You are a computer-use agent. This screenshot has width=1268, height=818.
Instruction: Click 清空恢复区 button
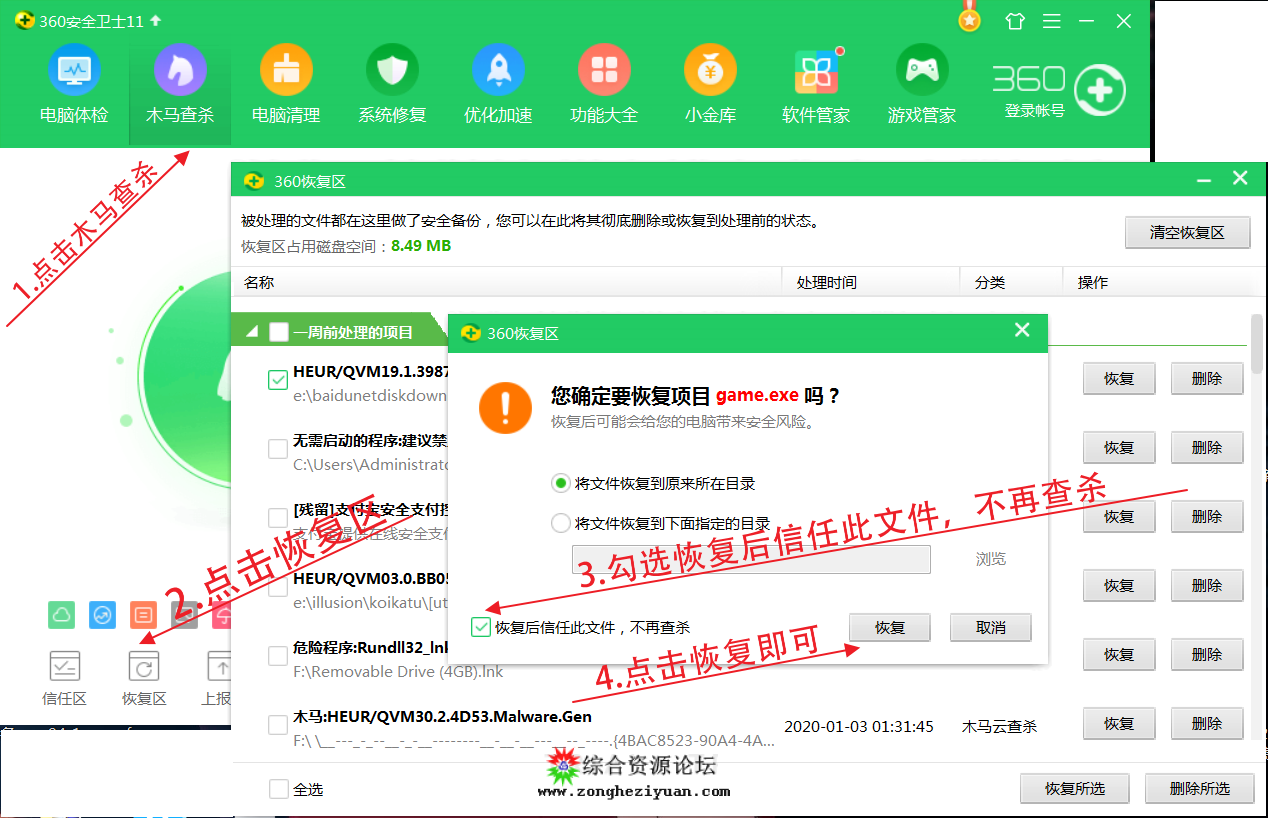1187,232
